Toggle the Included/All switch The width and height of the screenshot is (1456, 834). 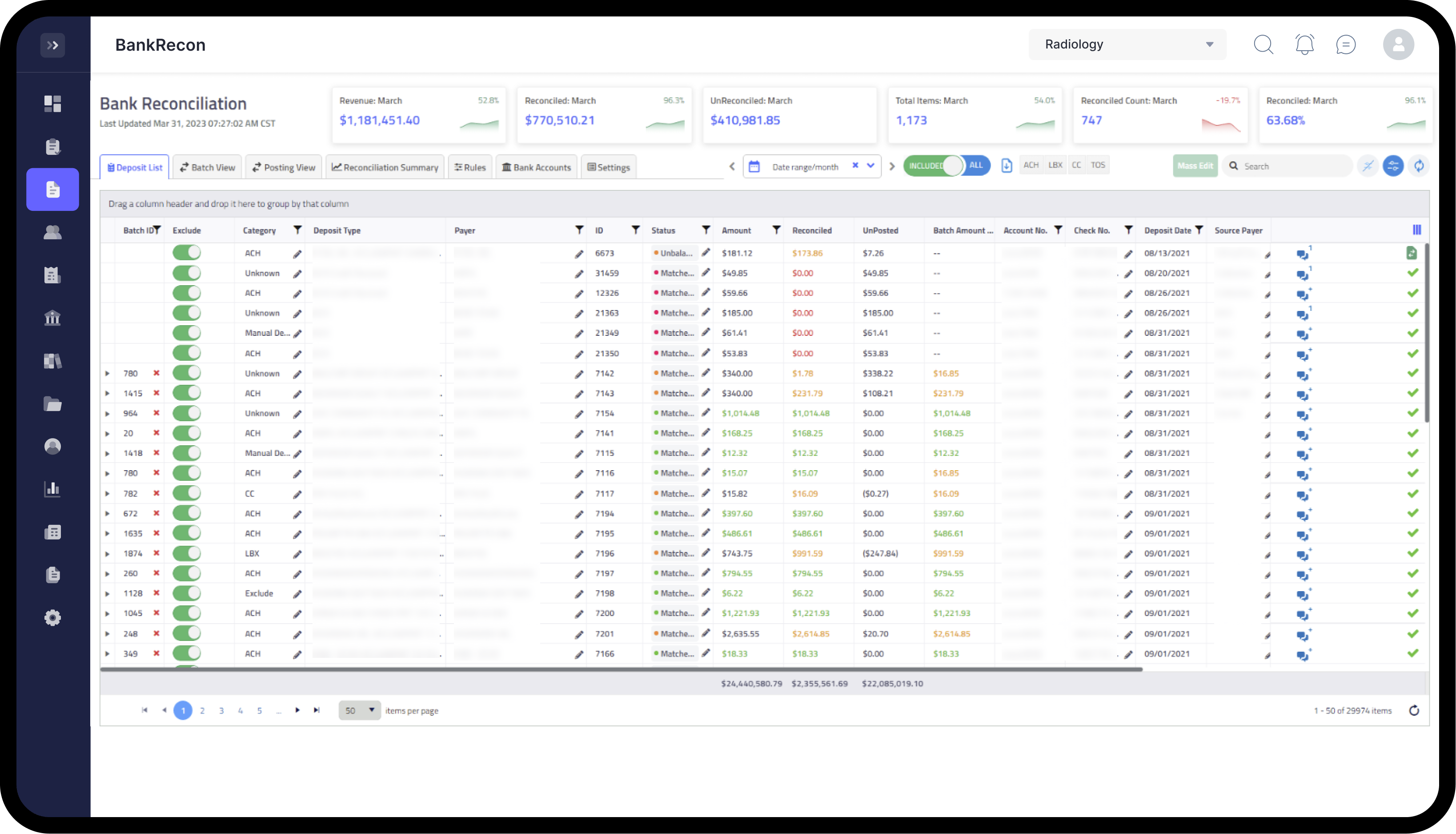click(x=947, y=165)
